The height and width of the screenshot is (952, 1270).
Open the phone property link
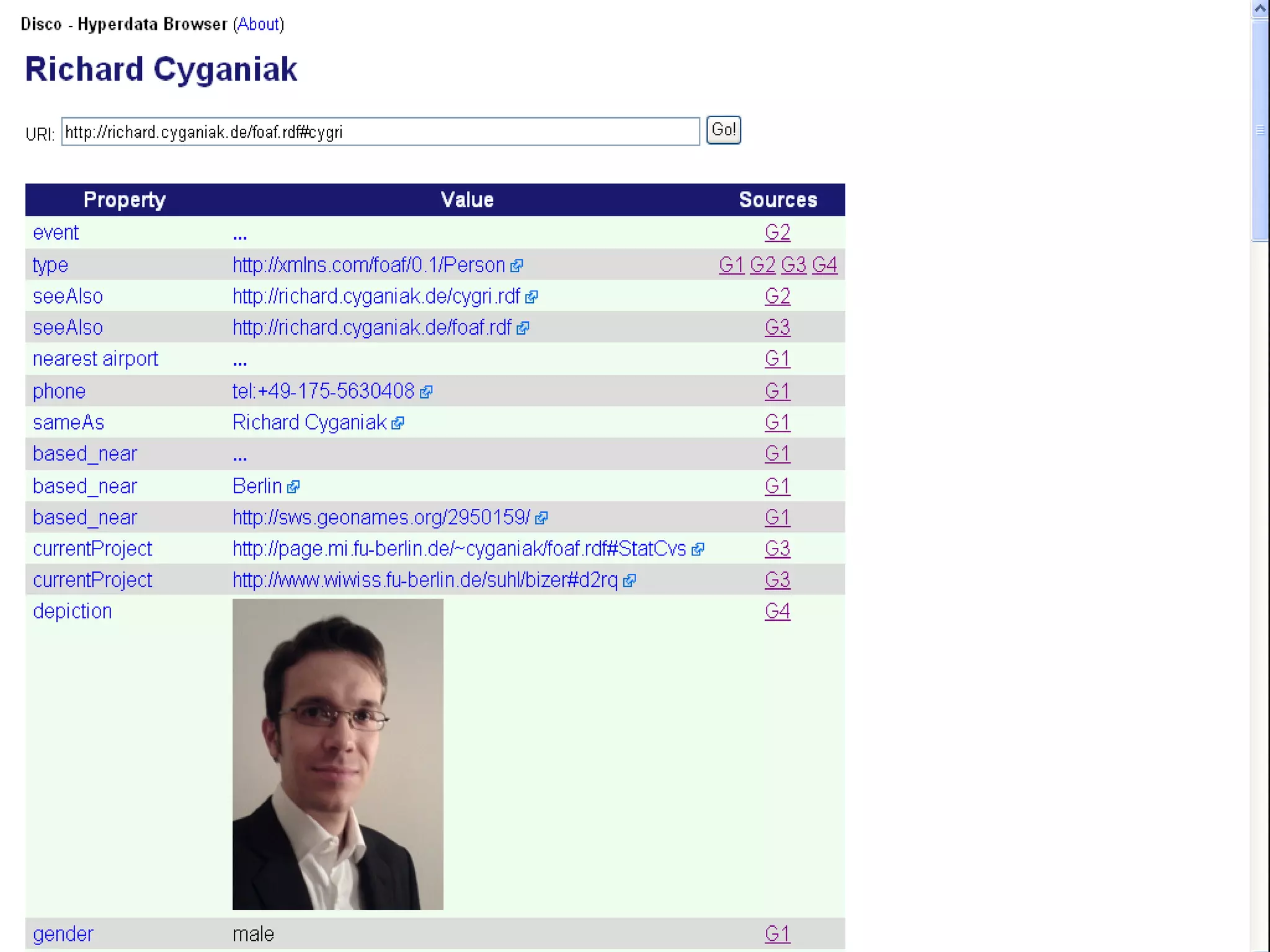click(x=59, y=392)
